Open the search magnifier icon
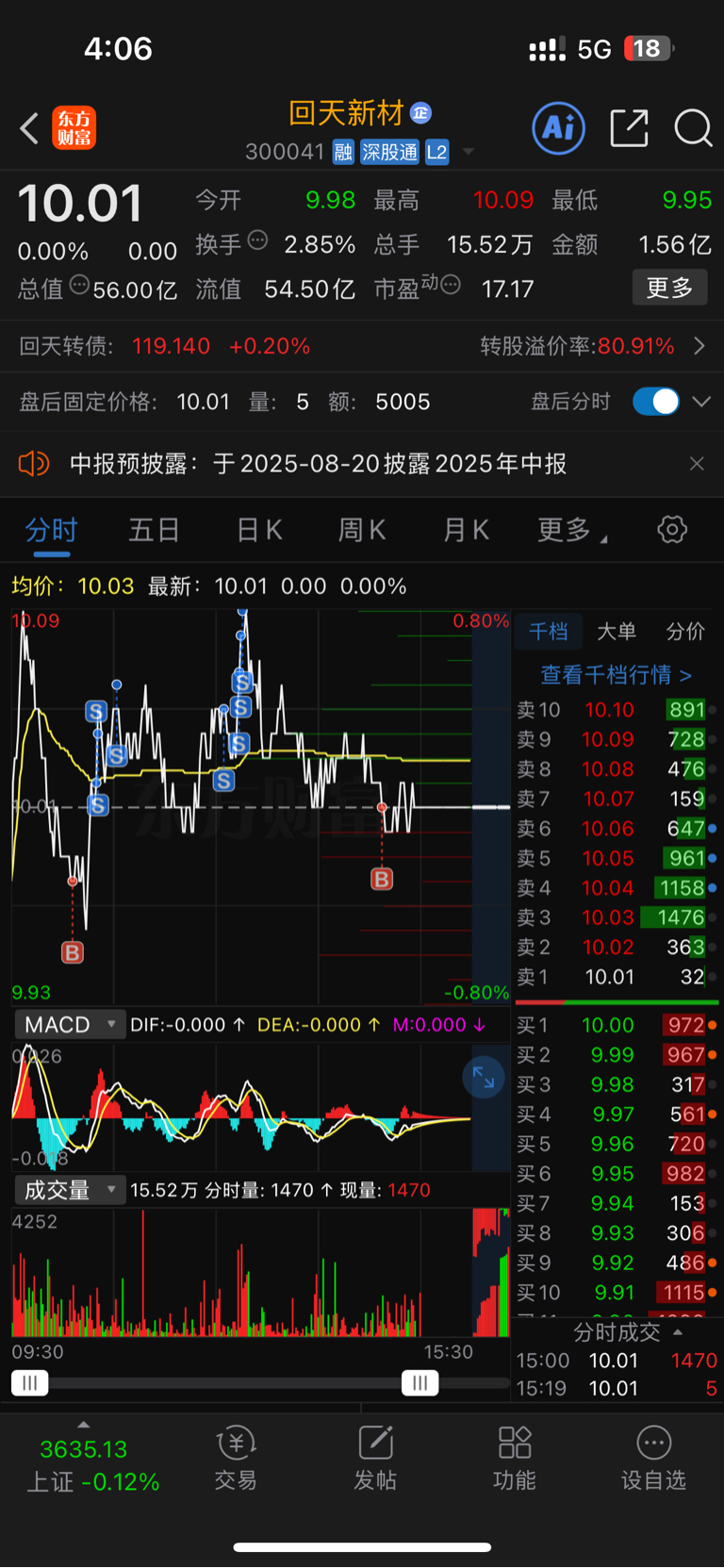The height and width of the screenshot is (1568, 724). point(693,128)
